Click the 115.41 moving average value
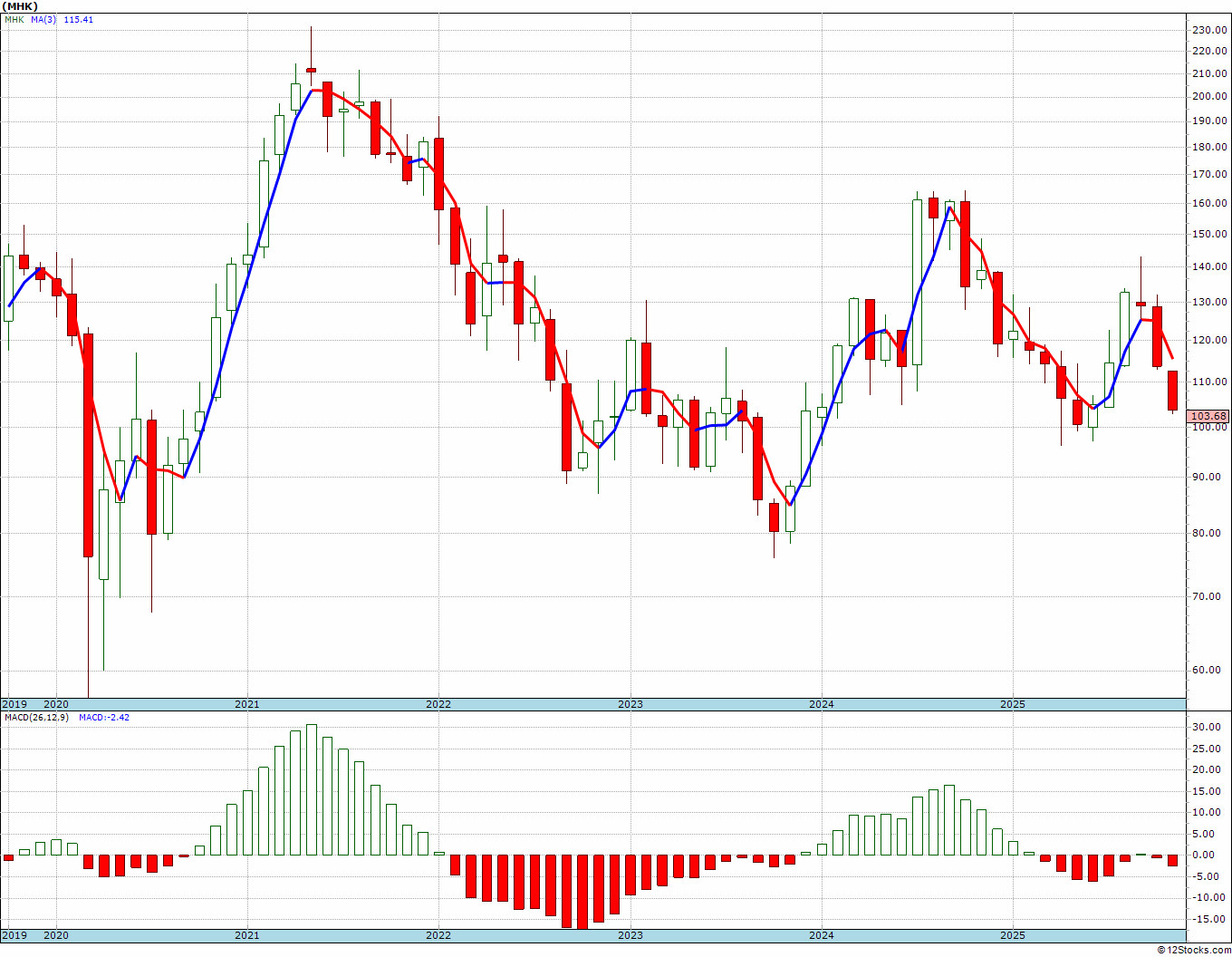The image size is (1232, 957). pyautogui.click(x=78, y=19)
